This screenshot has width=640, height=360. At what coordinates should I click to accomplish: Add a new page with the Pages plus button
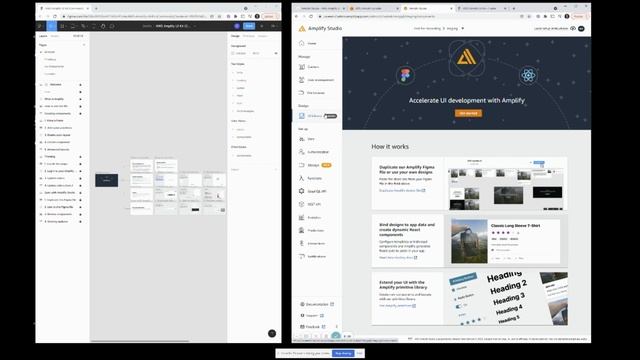(84, 45)
